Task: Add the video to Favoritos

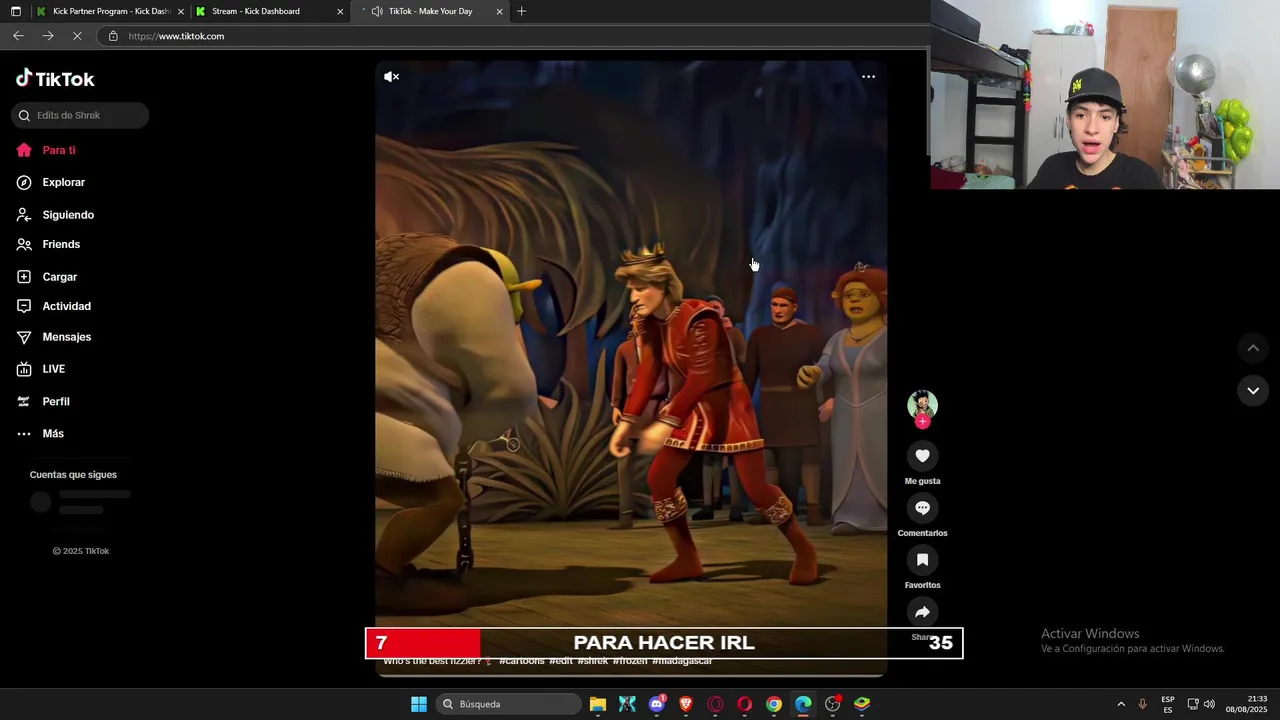Action: pyautogui.click(x=922, y=560)
